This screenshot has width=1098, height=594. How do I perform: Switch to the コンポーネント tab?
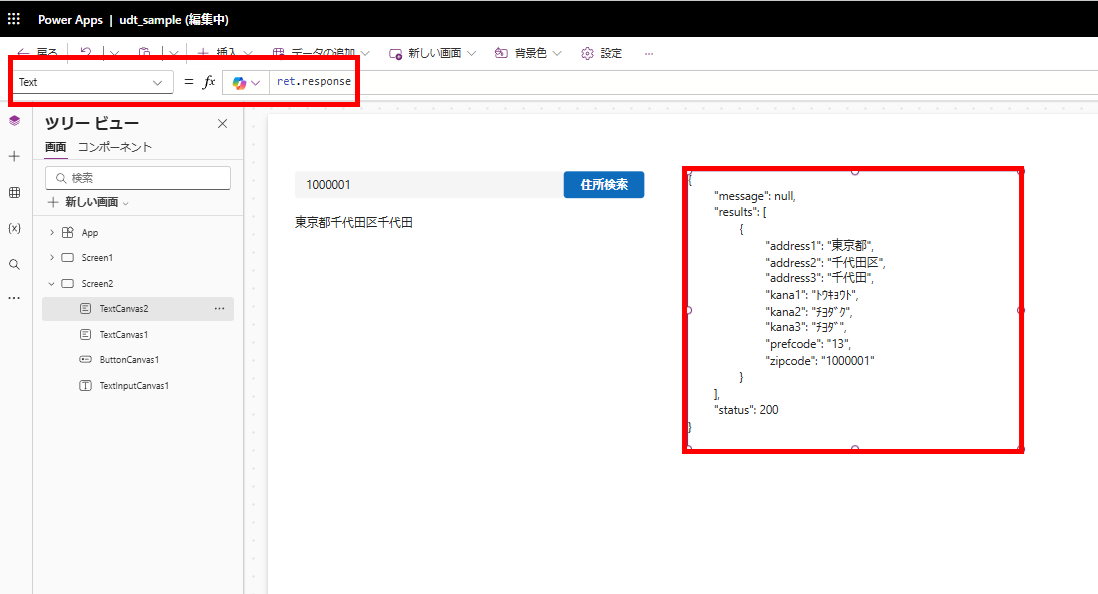[x=116, y=146]
